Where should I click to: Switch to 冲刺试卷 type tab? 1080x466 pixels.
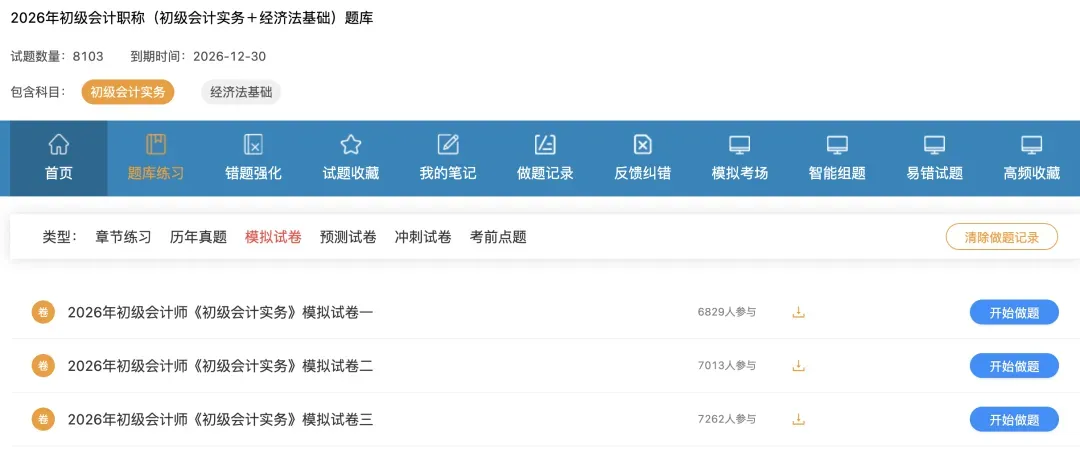point(423,237)
